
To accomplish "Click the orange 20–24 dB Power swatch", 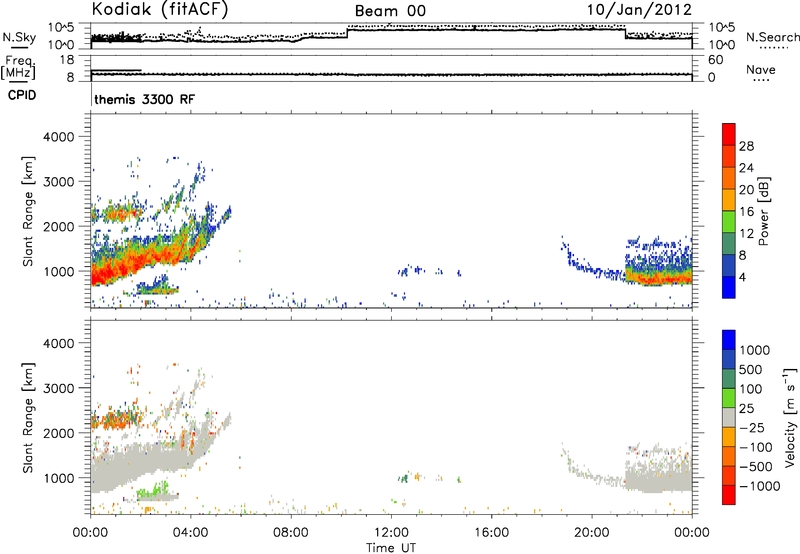I will [x=729, y=179].
